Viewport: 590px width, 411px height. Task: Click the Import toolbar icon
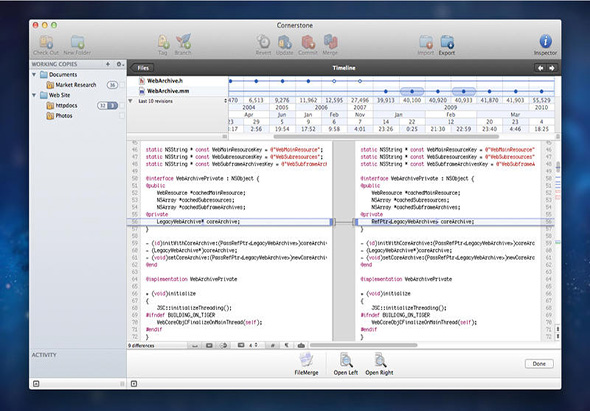426,41
